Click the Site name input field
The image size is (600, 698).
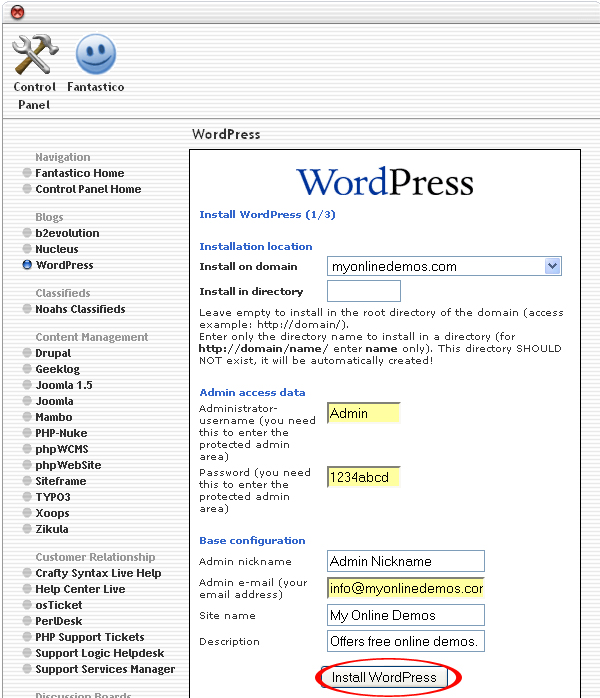coord(405,615)
